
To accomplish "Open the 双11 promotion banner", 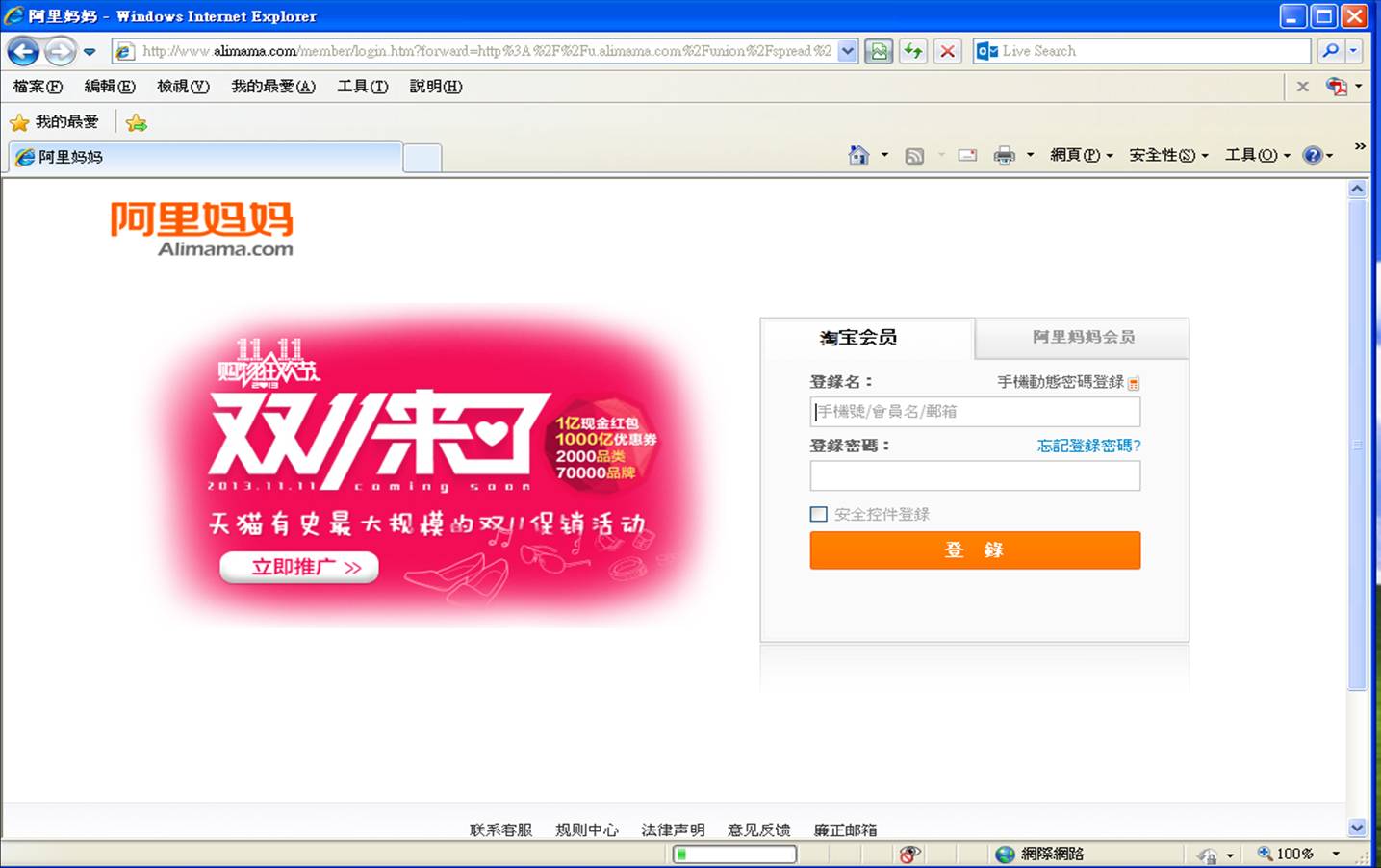I will 428,467.
